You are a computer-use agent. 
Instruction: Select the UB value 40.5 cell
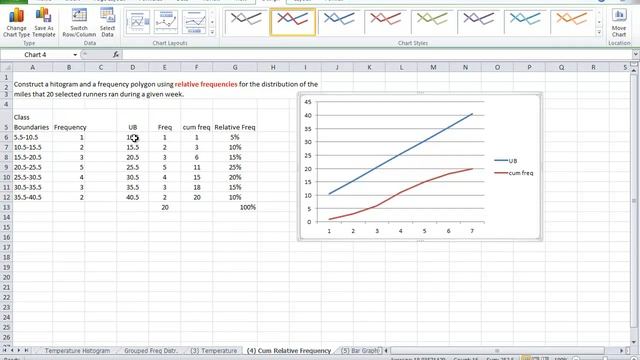tap(133, 198)
